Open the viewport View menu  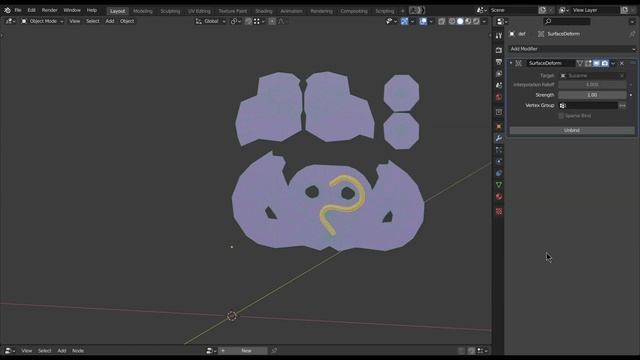point(74,21)
